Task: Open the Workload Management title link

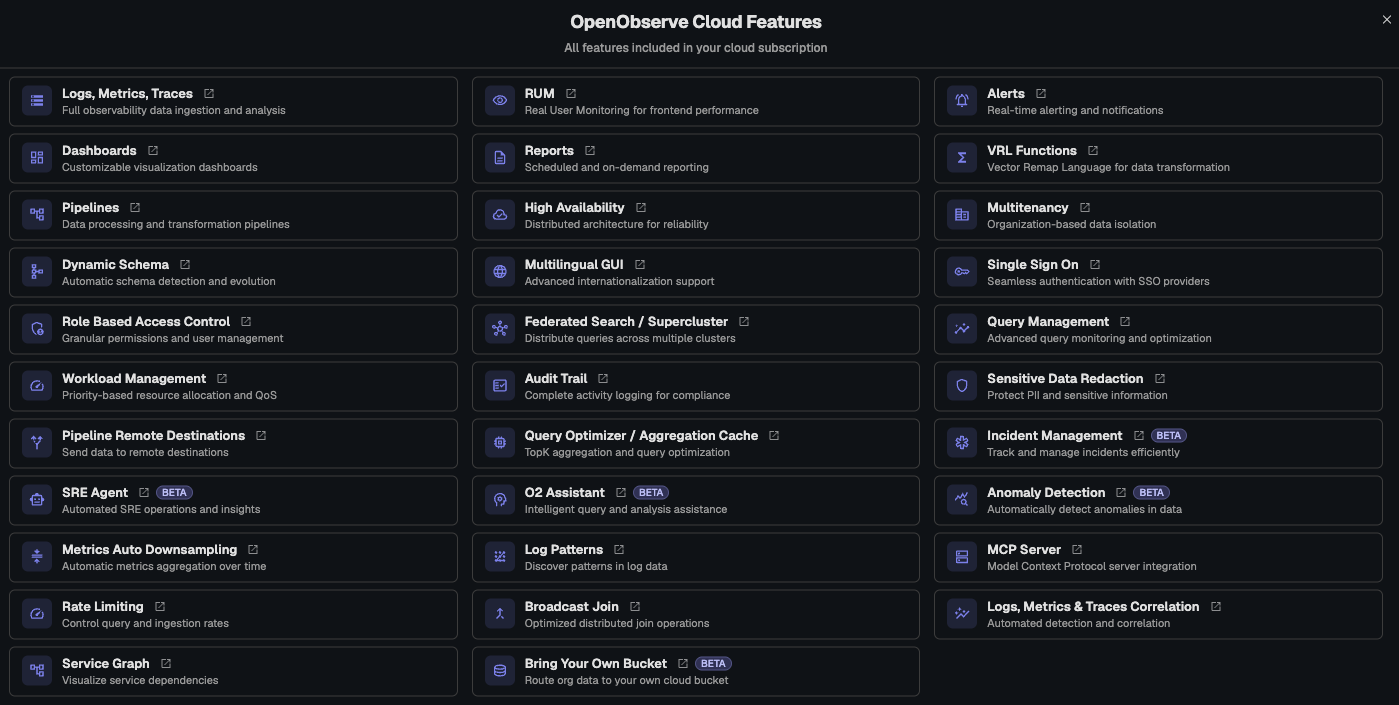Action: point(134,379)
